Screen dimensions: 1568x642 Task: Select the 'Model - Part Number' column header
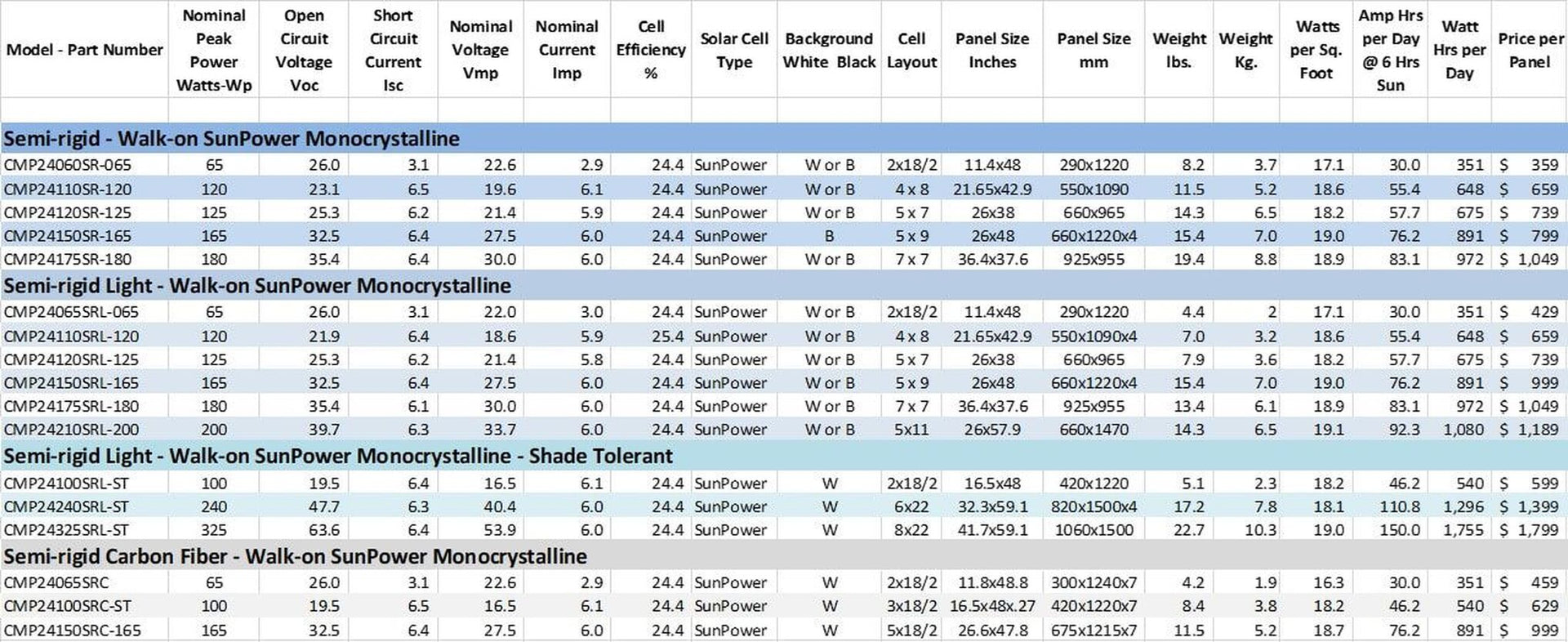[x=85, y=50]
